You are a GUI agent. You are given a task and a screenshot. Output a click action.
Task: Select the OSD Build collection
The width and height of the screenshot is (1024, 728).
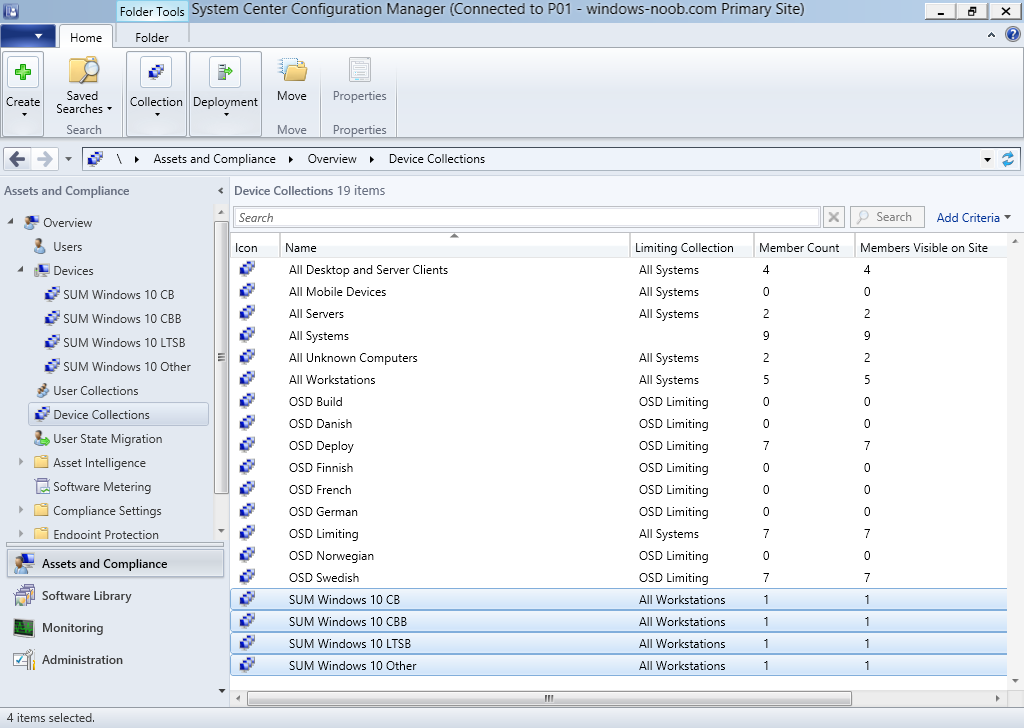[618, 402]
